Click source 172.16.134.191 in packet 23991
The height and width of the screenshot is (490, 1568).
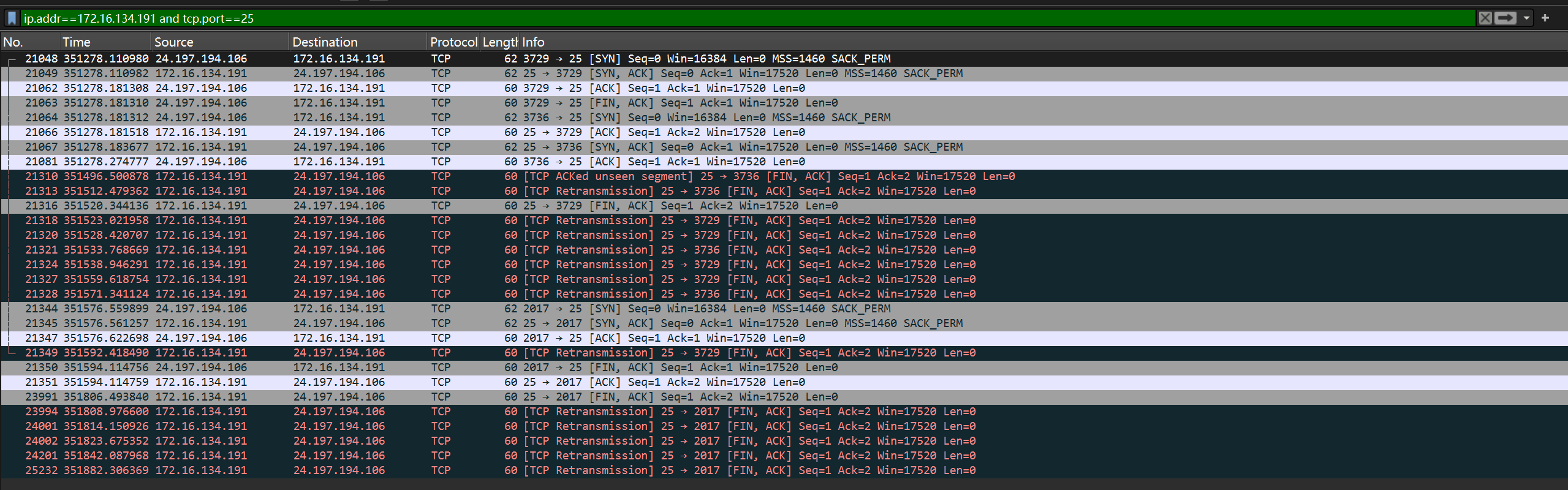(201, 397)
